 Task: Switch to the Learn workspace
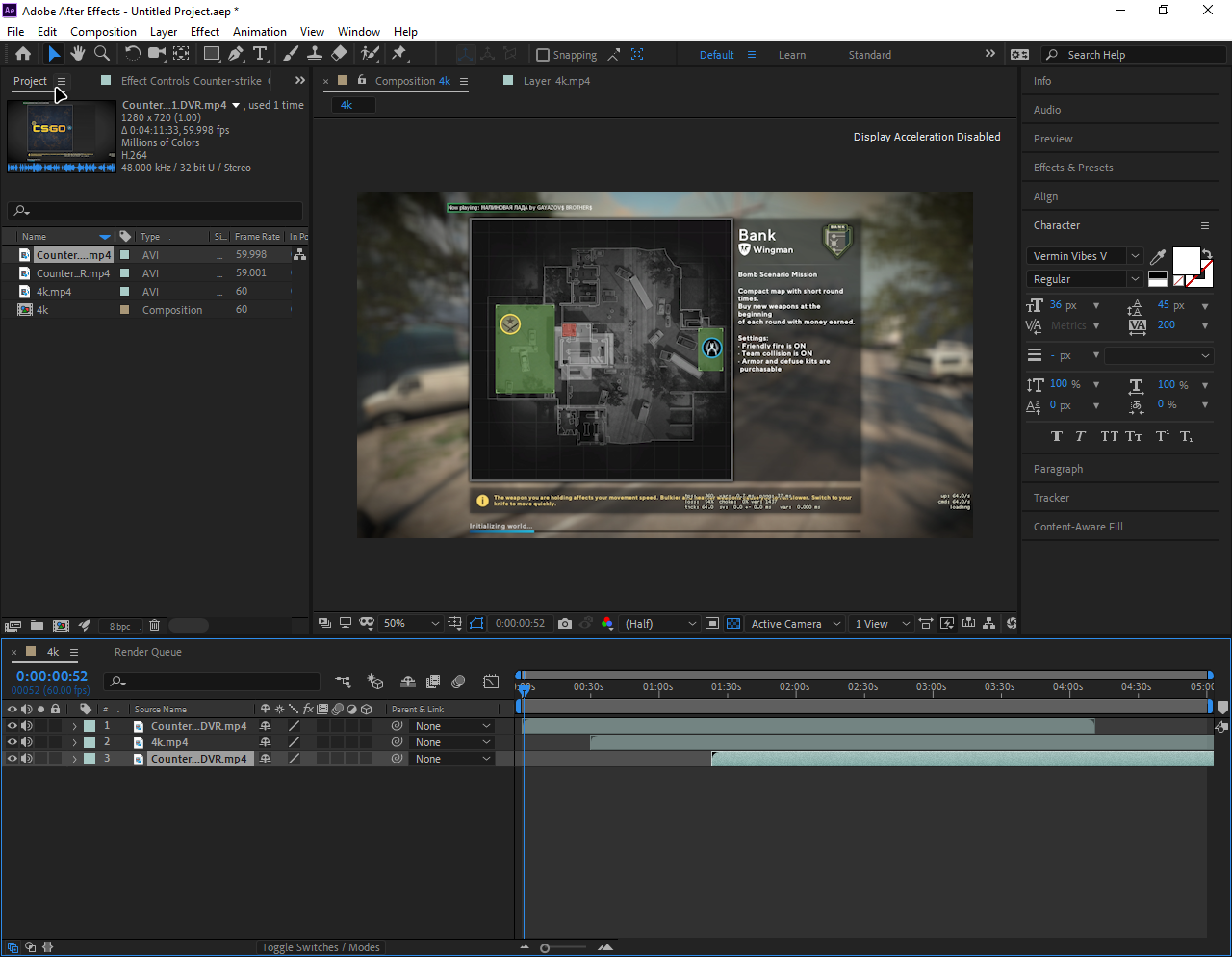[791, 55]
